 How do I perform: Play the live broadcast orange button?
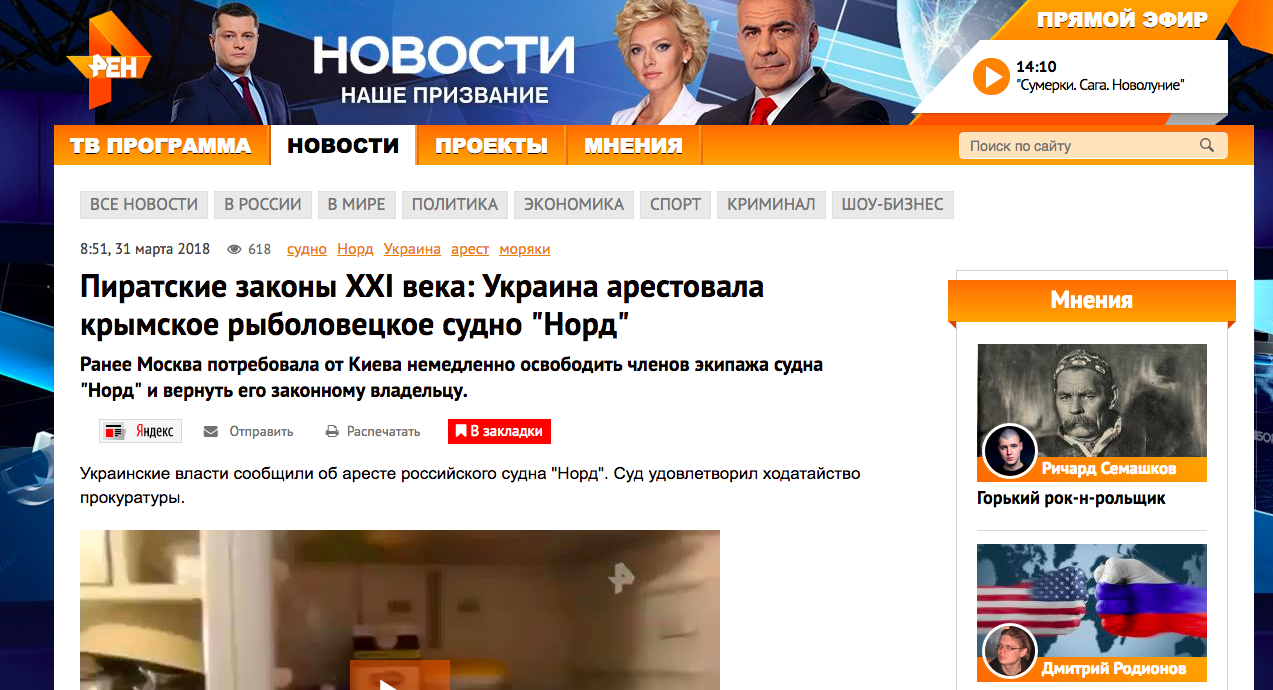point(991,76)
